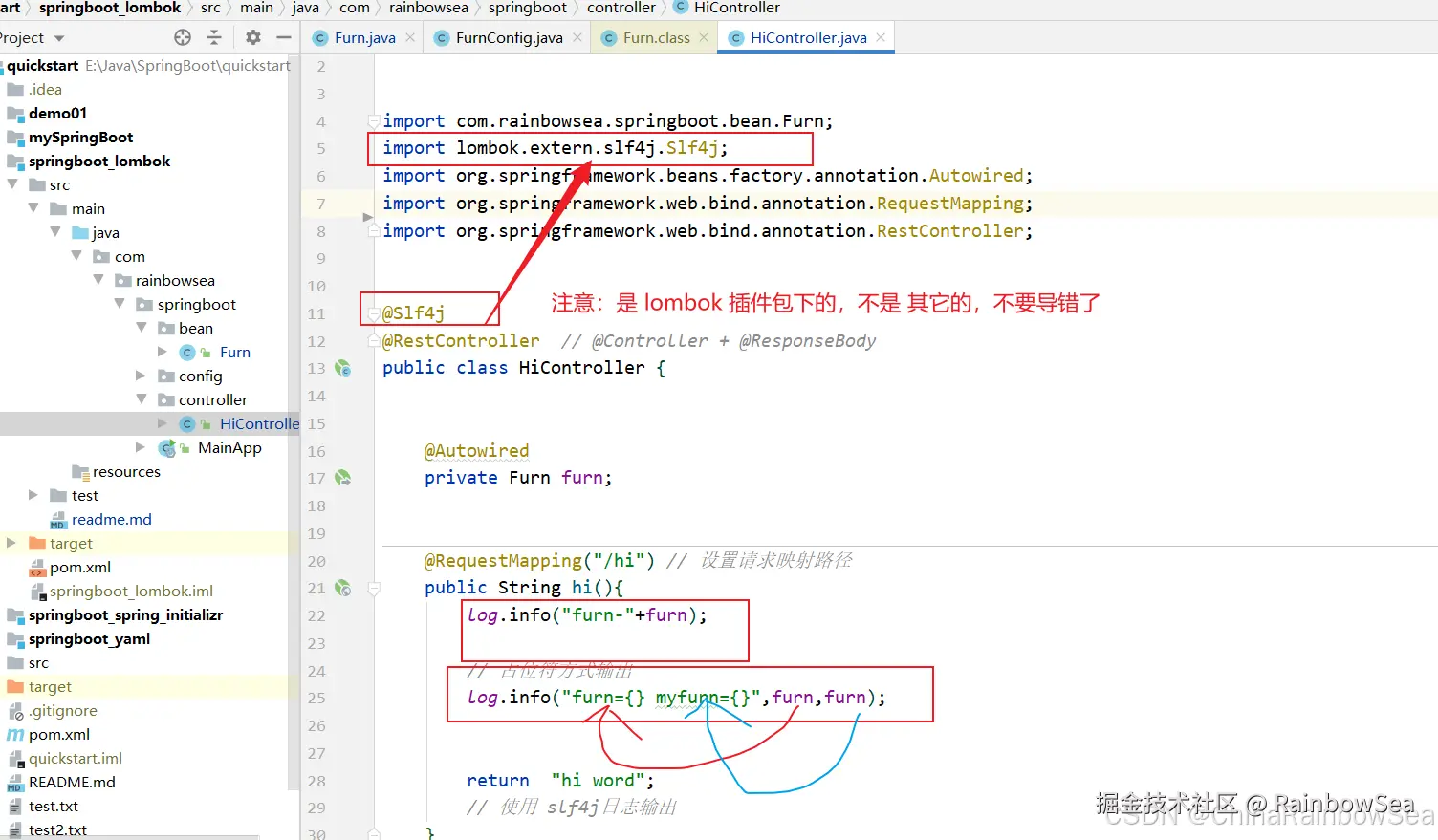Expand the Furn class node arrow
1438x840 pixels.
[163, 351]
